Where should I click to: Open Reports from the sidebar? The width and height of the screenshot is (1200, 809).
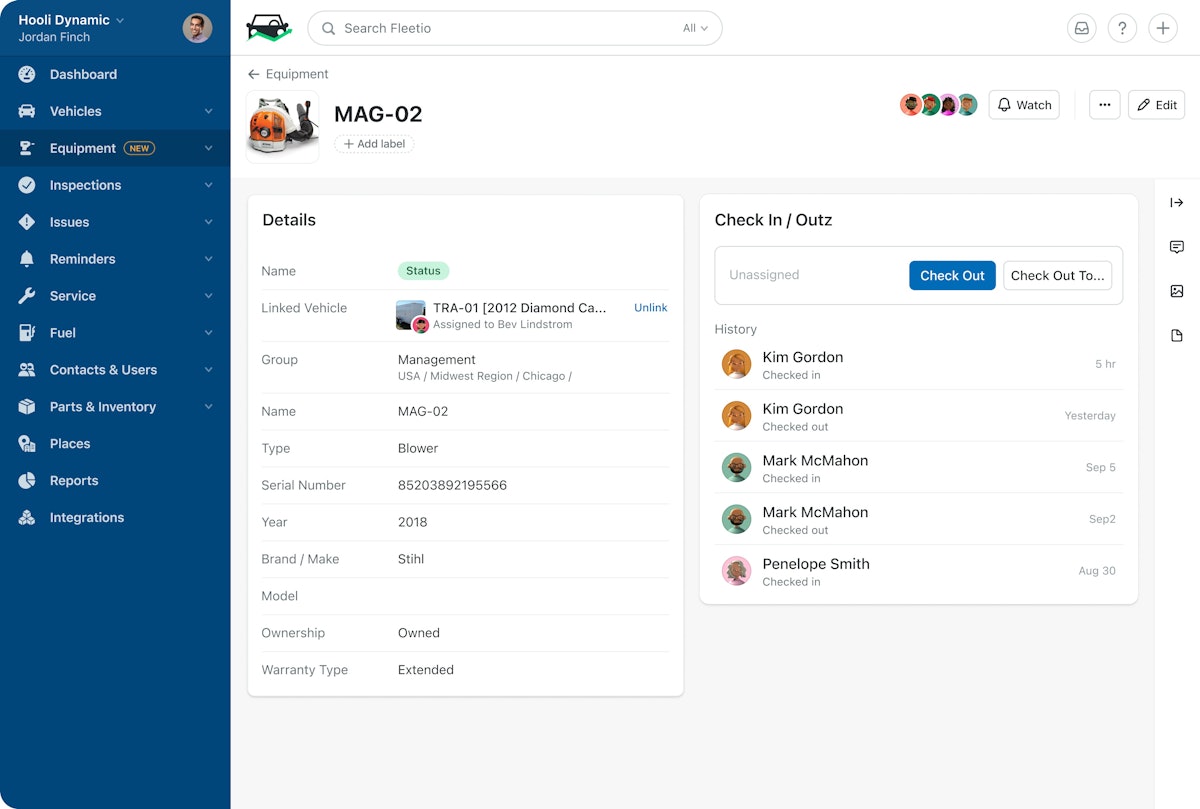(x=74, y=481)
